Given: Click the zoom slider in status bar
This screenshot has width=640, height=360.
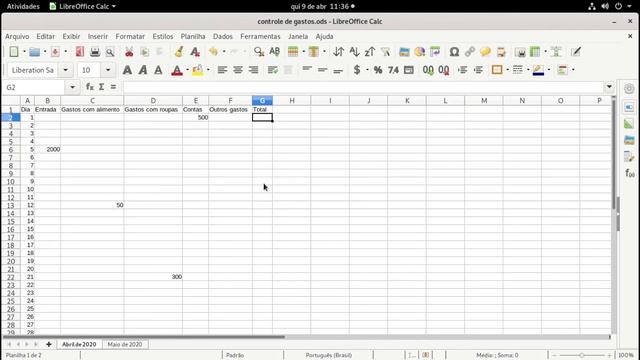Looking at the screenshot, I should (x=582, y=355).
